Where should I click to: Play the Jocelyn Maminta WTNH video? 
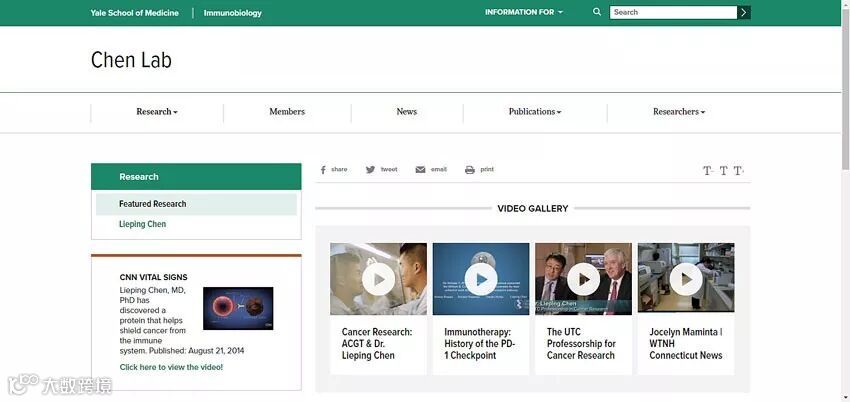(686, 279)
